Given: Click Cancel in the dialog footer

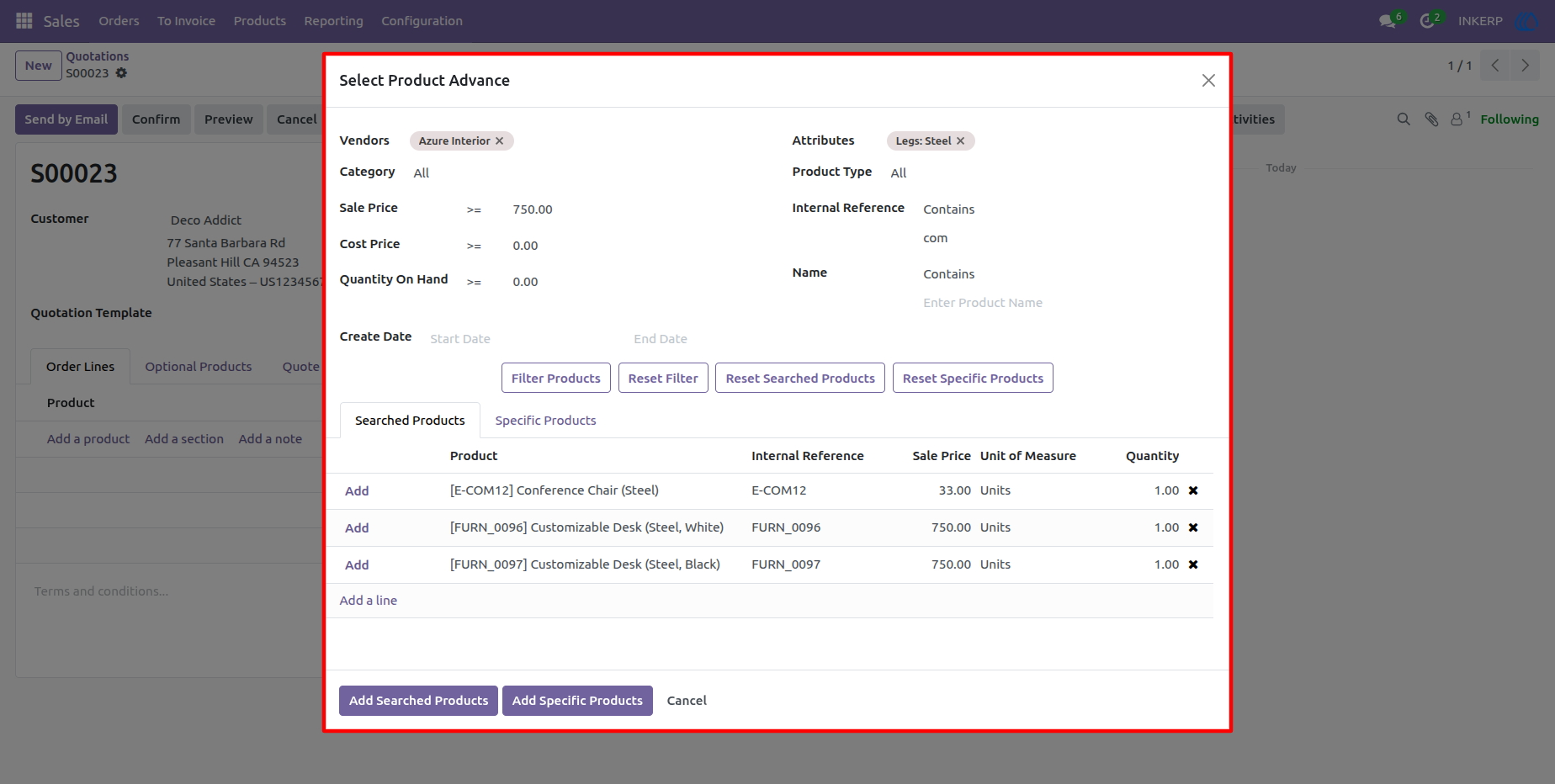Looking at the screenshot, I should [x=687, y=701].
